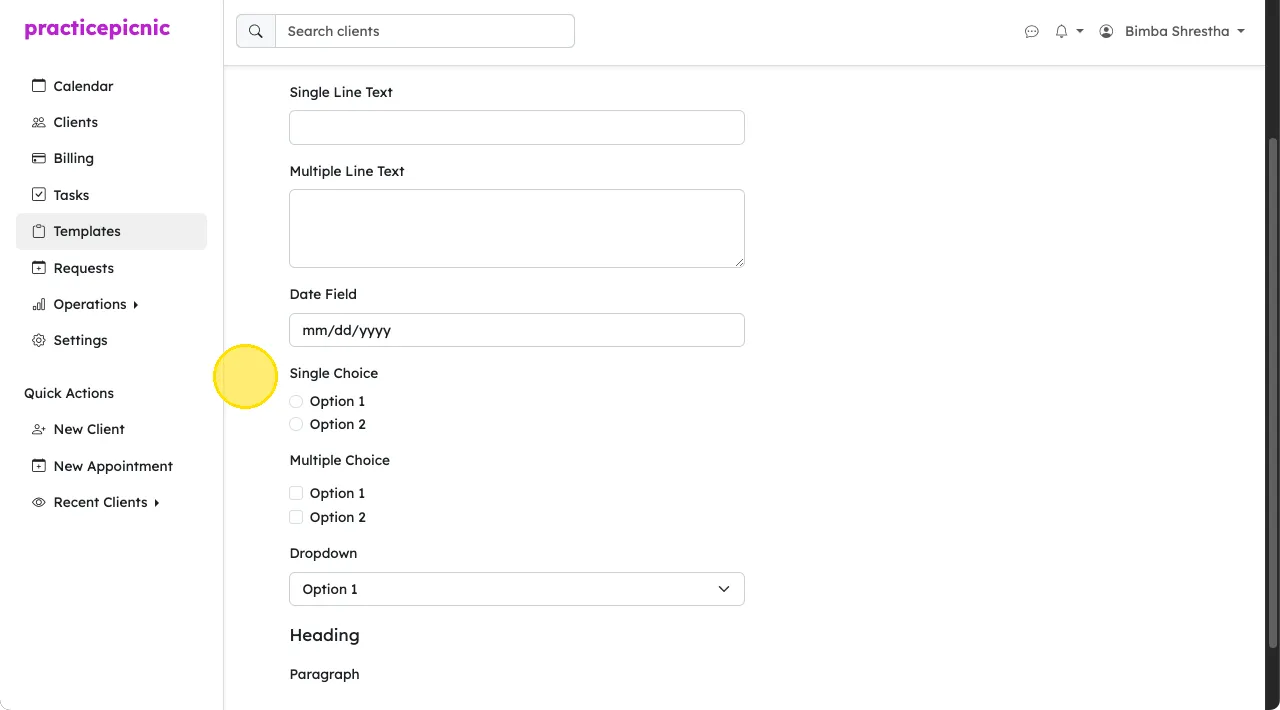Click the Settings gear icon
This screenshot has height=710, width=1280.
coord(39,340)
